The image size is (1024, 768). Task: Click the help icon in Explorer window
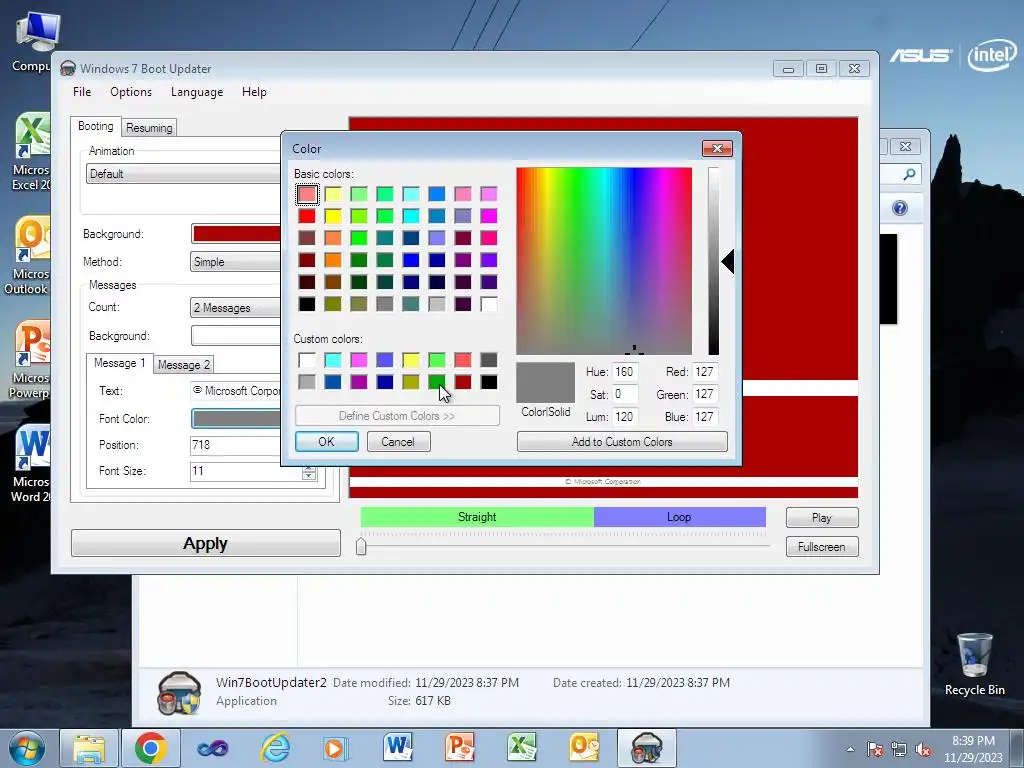(x=900, y=208)
